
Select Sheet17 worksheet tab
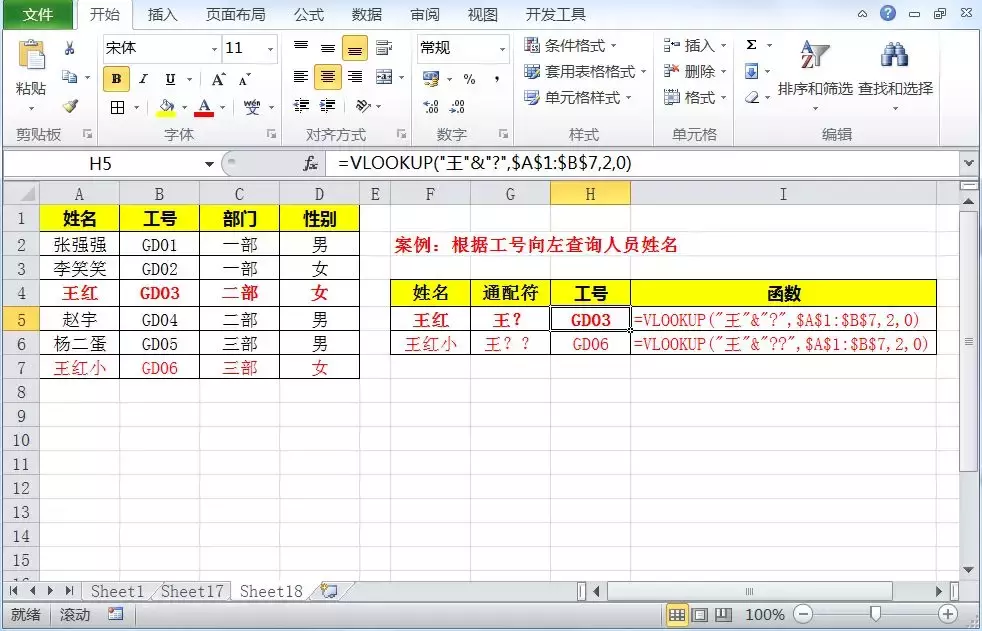coord(192,591)
